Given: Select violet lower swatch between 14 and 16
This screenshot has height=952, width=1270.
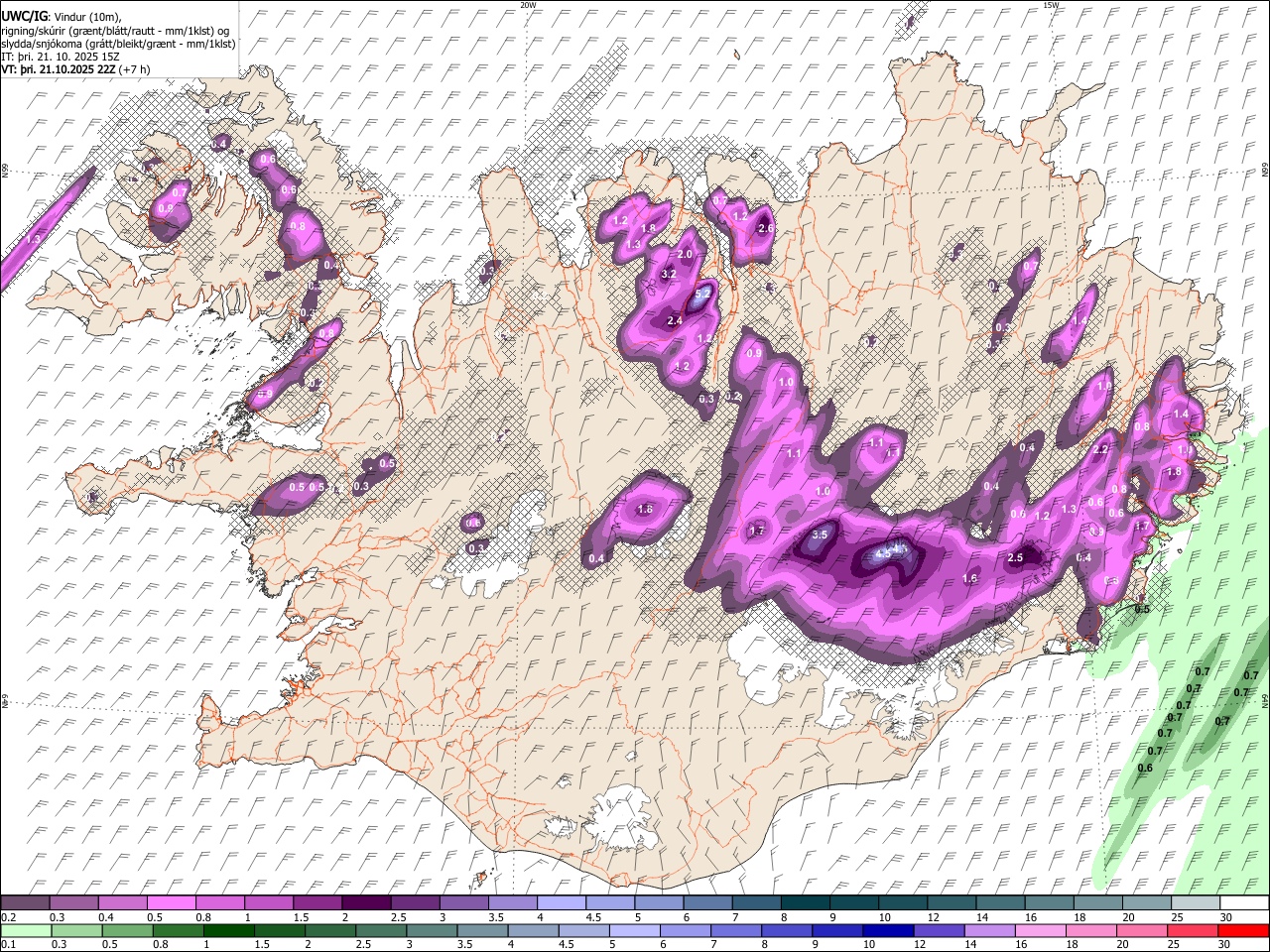Looking at the screenshot, I should [989, 930].
